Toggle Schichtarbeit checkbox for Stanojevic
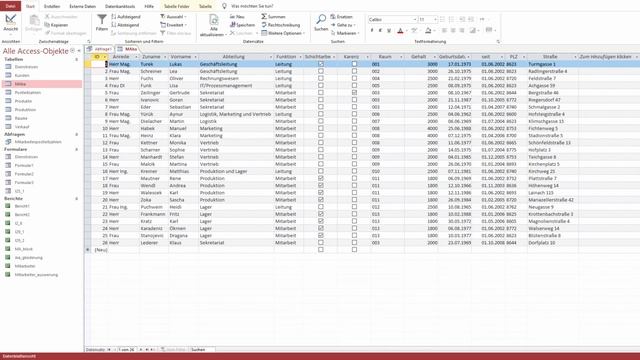 (321, 236)
